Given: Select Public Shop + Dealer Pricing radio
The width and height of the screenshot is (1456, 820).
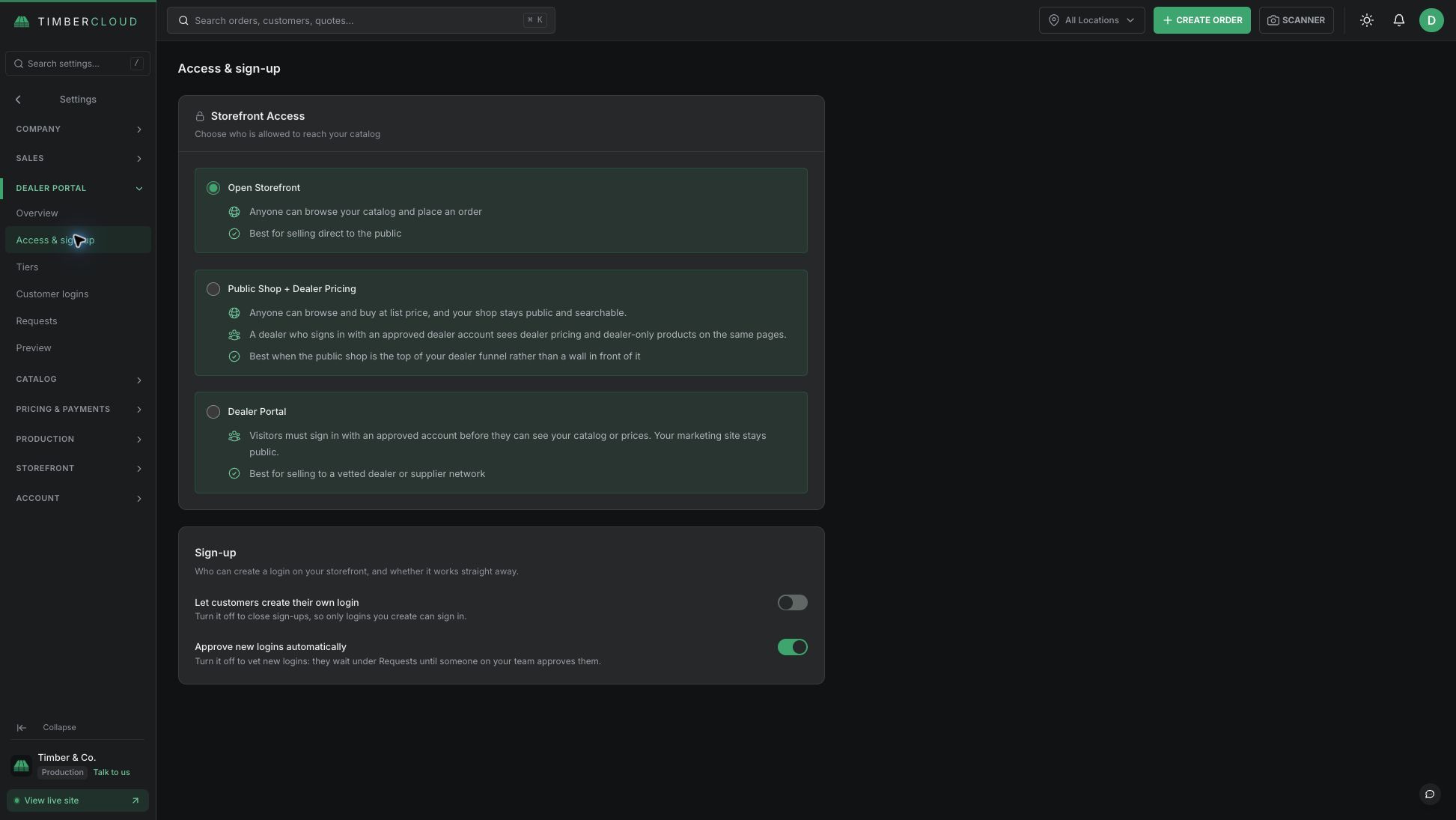Looking at the screenshot, I should 213,289.
